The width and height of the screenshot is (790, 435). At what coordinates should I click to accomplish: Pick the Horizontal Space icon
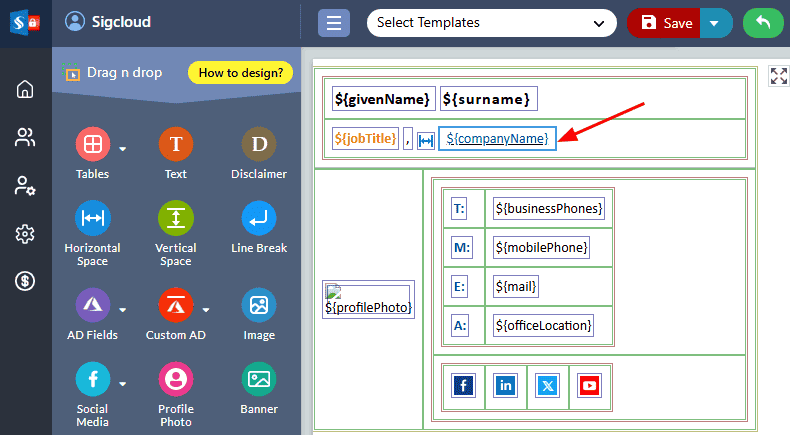(92, 218)
